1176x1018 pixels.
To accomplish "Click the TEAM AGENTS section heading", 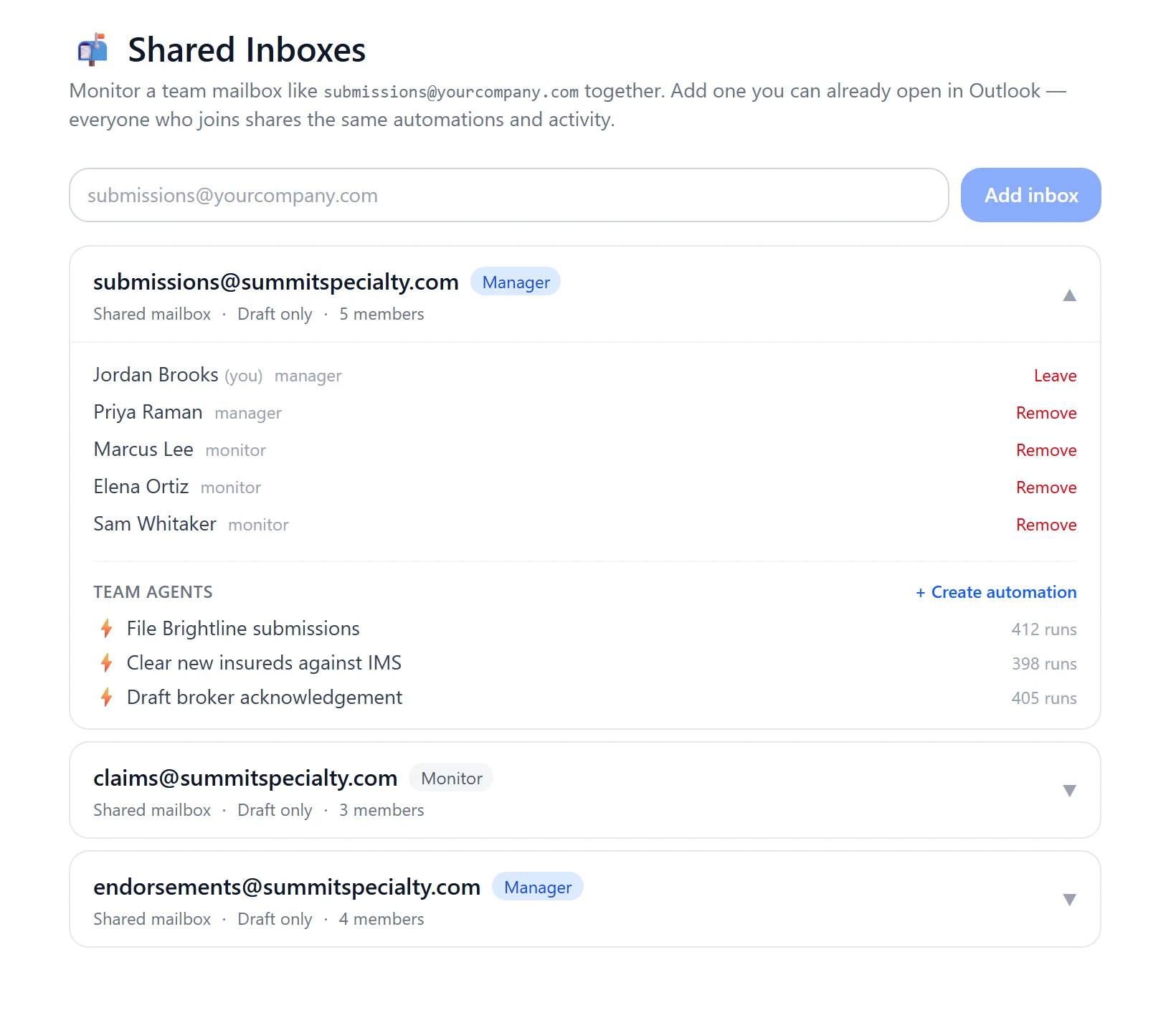I will point(153,592).
